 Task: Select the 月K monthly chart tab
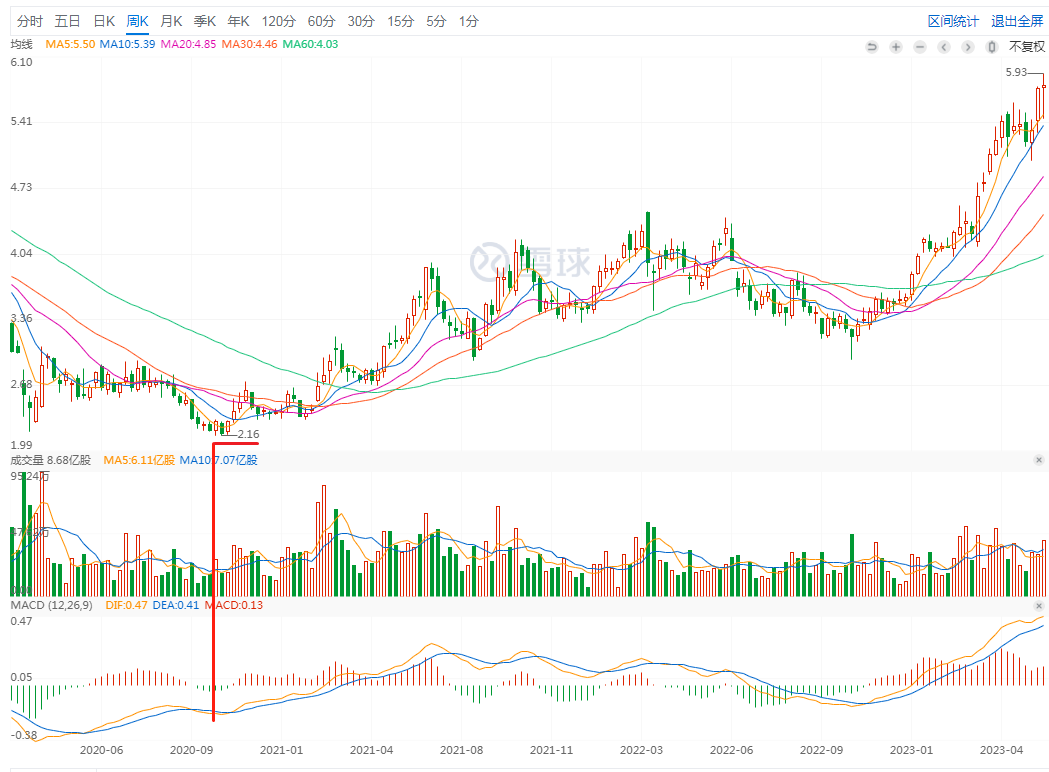coord(171,21)
